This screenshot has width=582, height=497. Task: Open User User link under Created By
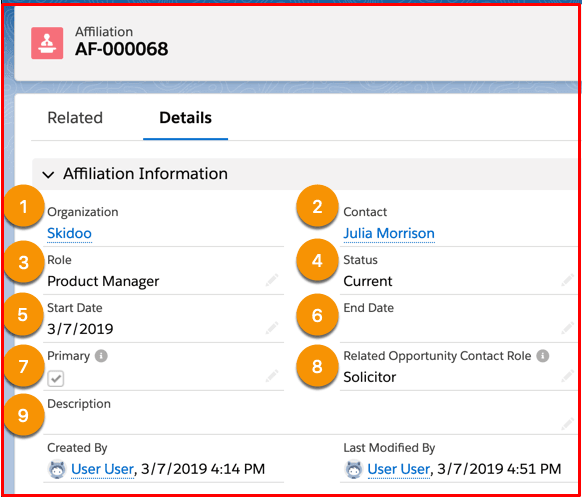(x=102, y=469)
